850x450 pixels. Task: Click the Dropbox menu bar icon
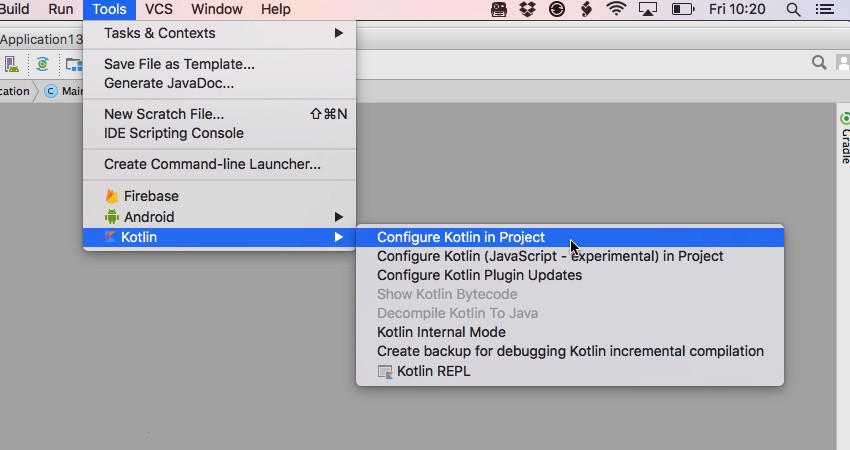tap(527, 9)
